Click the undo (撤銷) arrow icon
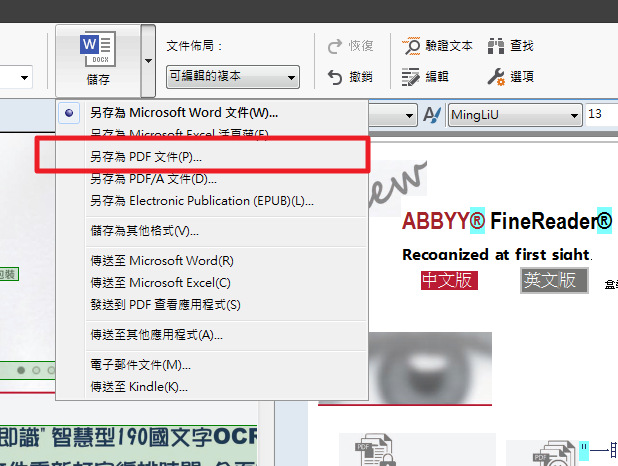The height and width of the screenshot is (466, 618). tap(335, 76)
